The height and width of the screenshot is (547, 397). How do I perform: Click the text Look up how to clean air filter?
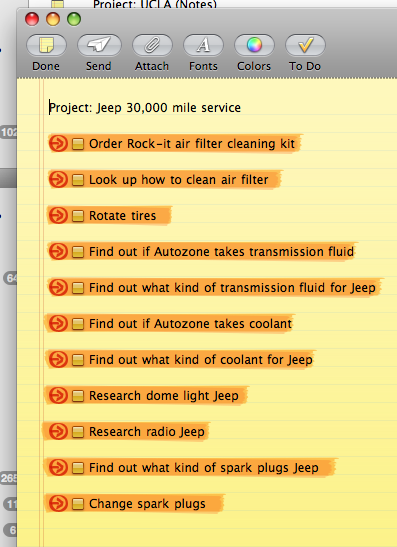179,180
